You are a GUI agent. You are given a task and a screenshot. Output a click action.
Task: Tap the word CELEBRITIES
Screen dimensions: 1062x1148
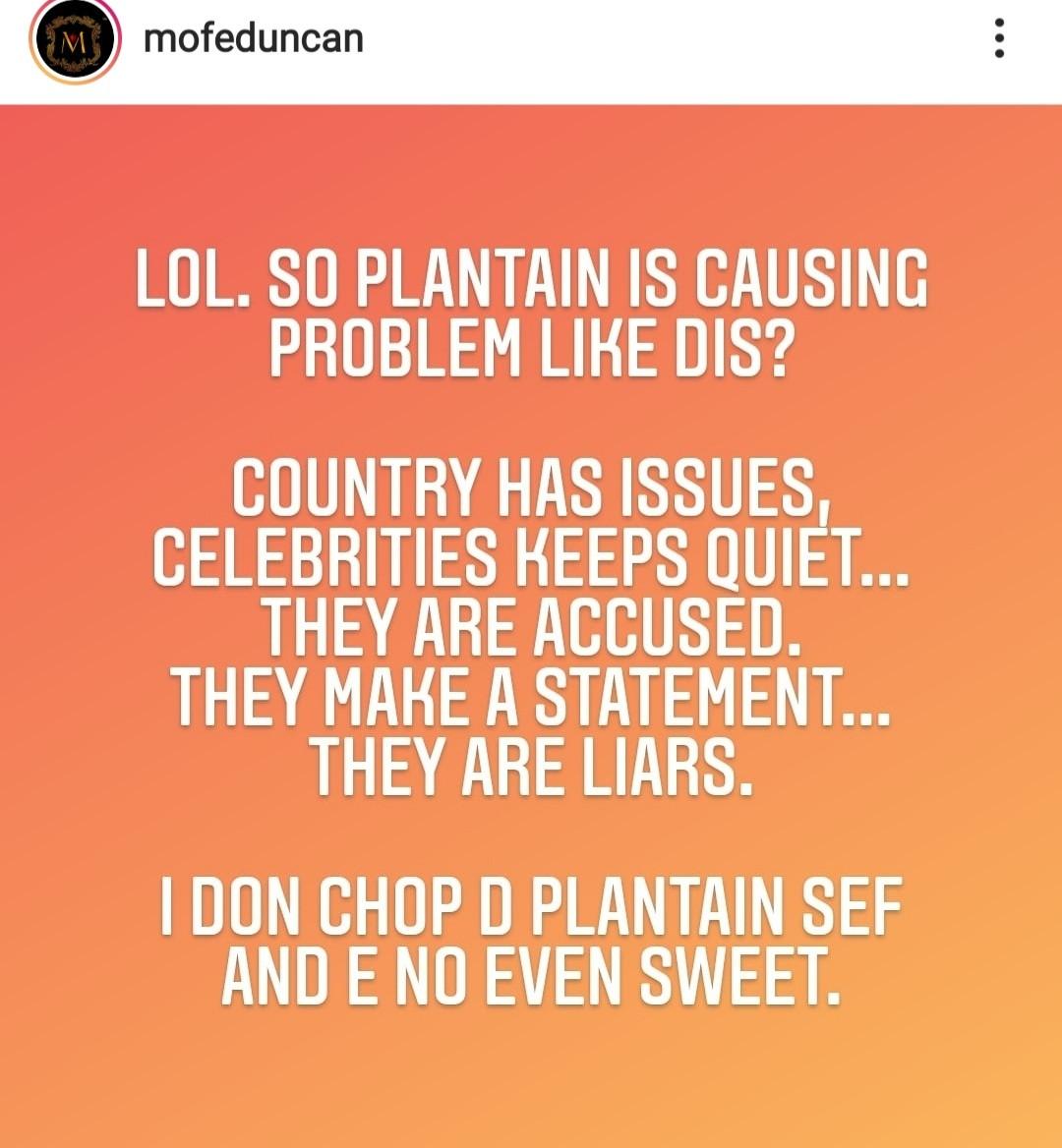click(324, 558)
